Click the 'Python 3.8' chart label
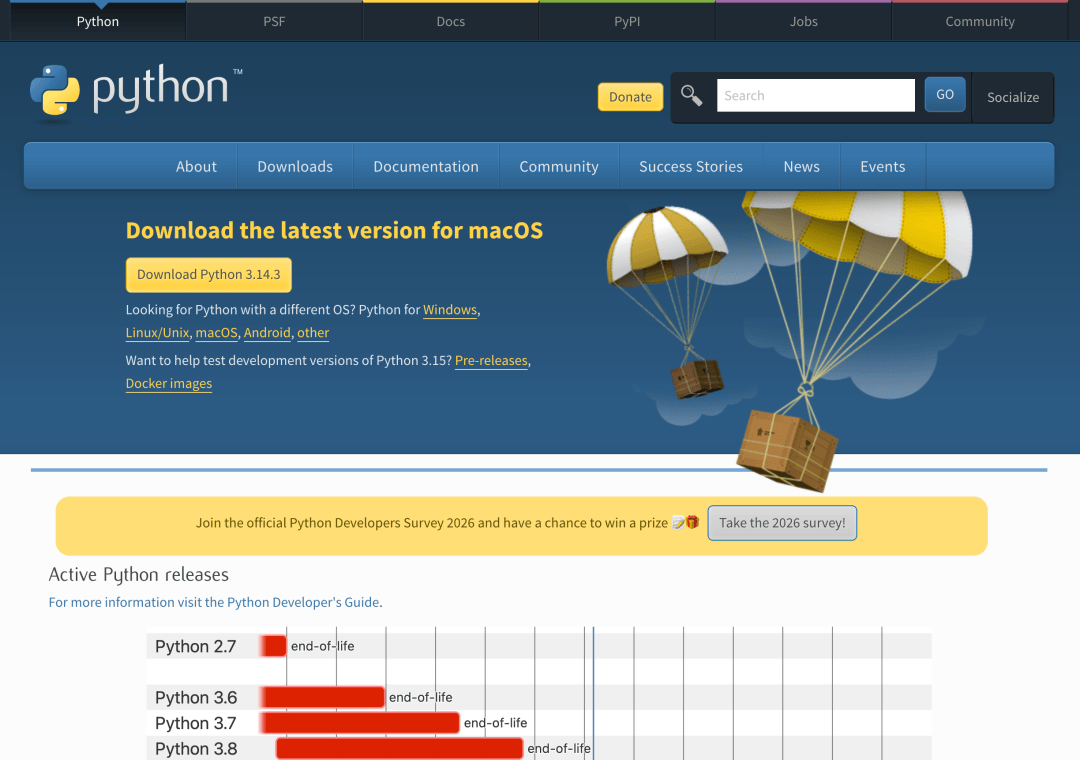The height and width of the screenshot is (760, 1080). [196, 748]
